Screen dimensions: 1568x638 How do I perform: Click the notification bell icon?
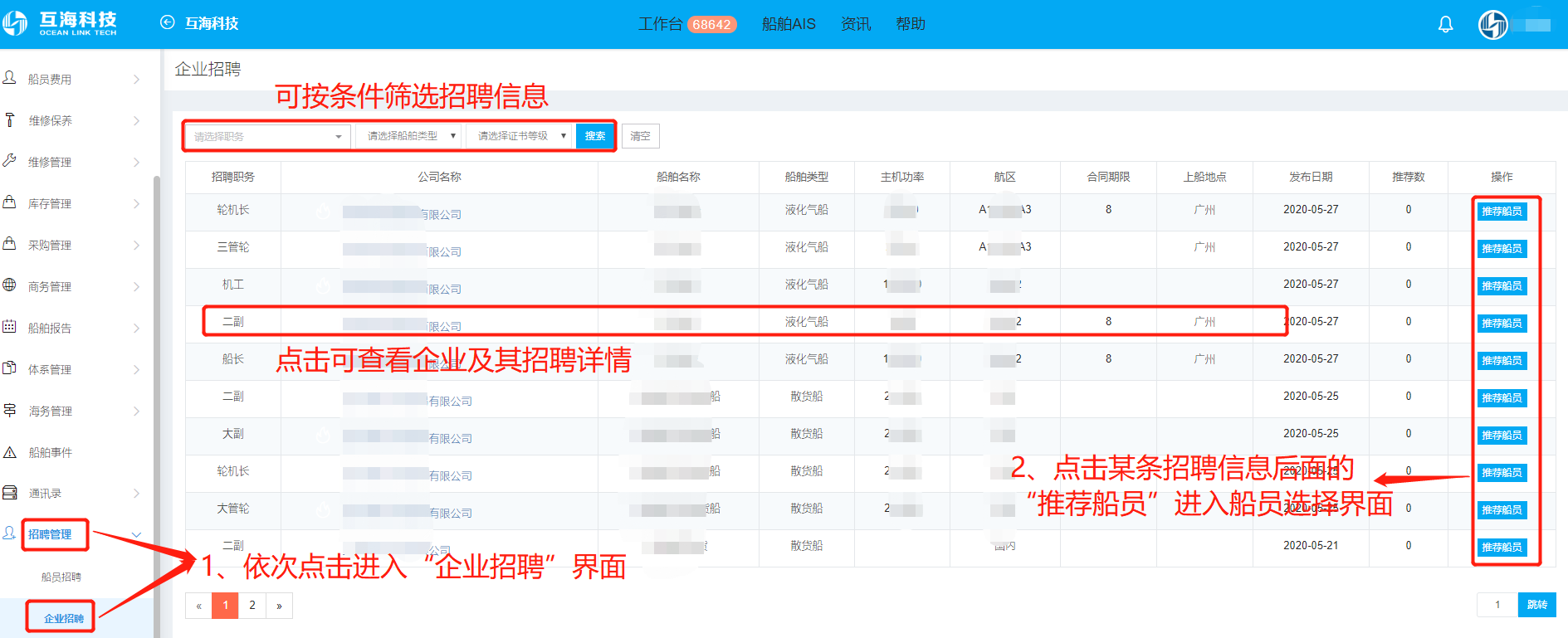pos(1445,24)
